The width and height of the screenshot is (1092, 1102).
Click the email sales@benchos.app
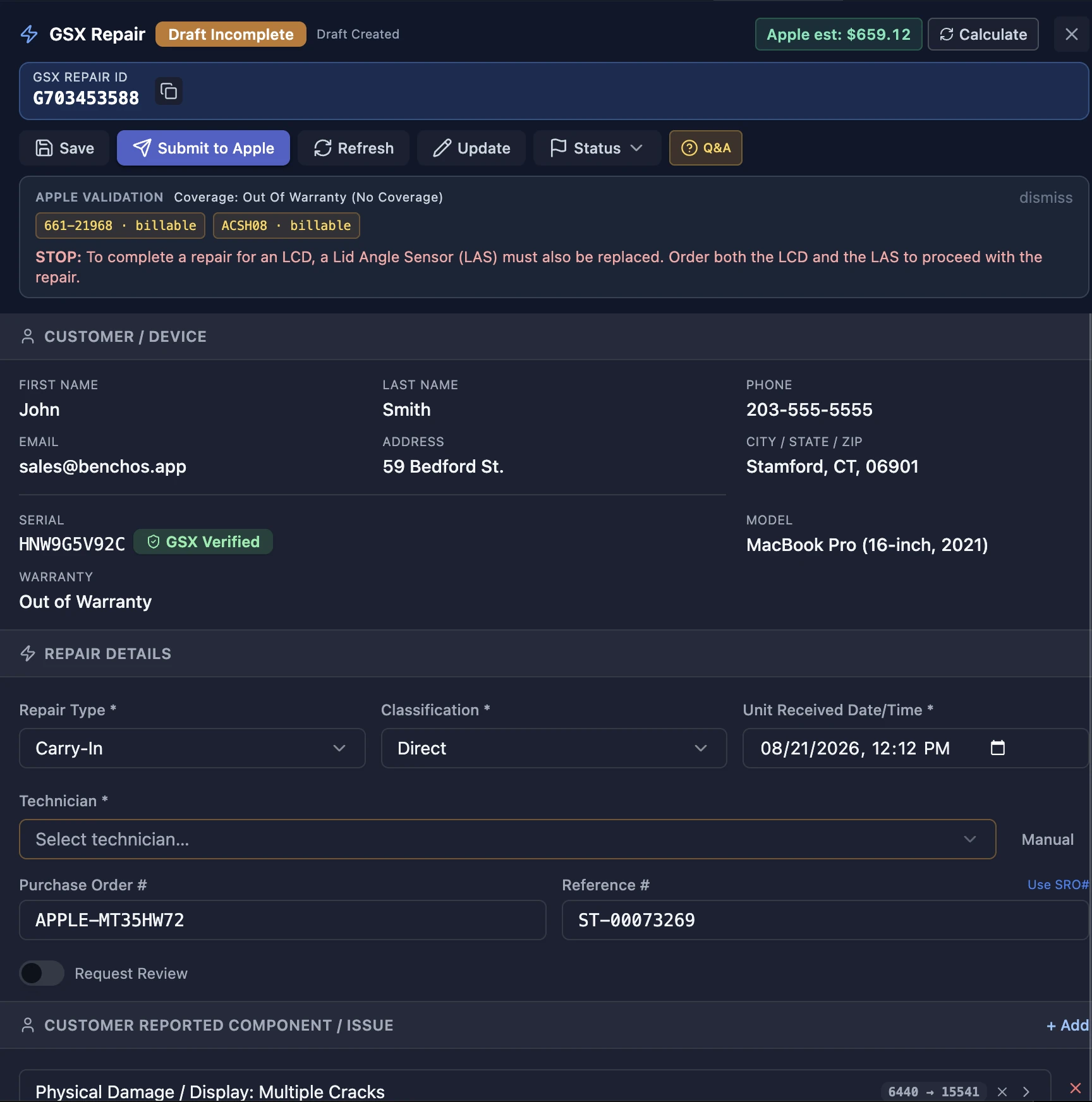(x=102, y=466)
